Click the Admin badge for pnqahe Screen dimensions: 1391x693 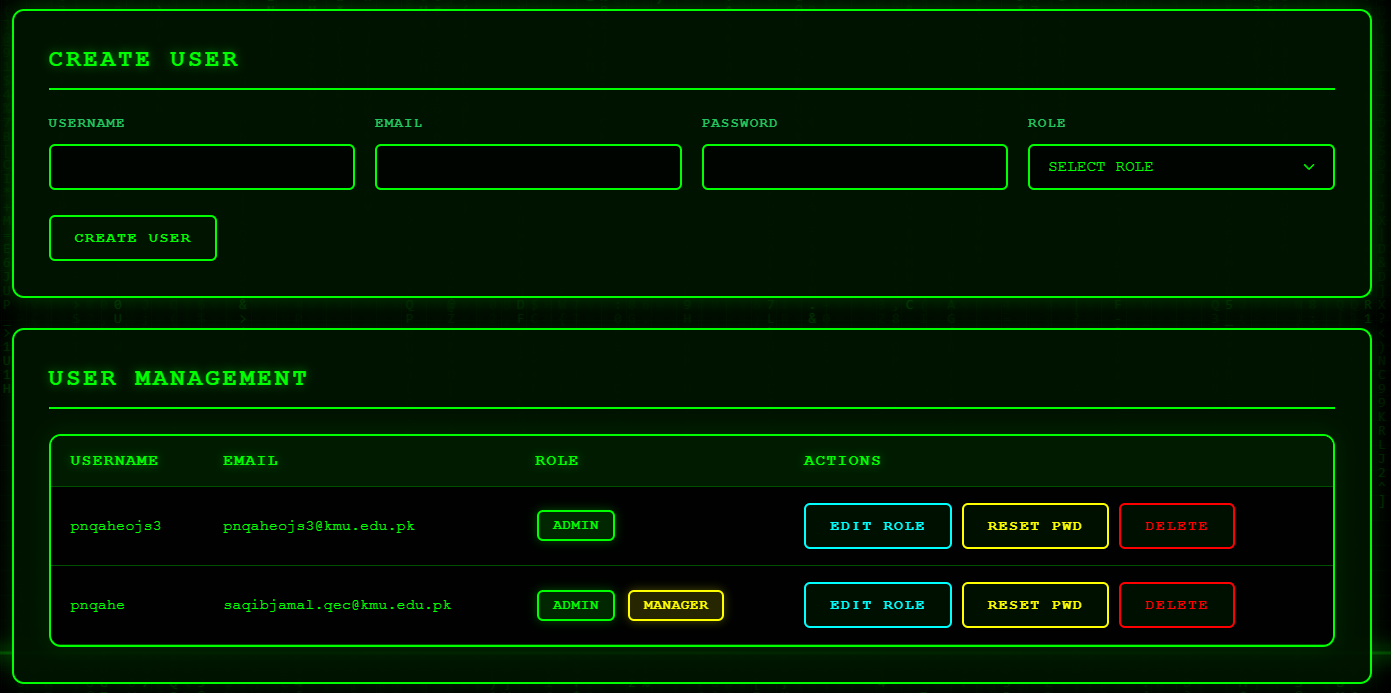(575, 605)
